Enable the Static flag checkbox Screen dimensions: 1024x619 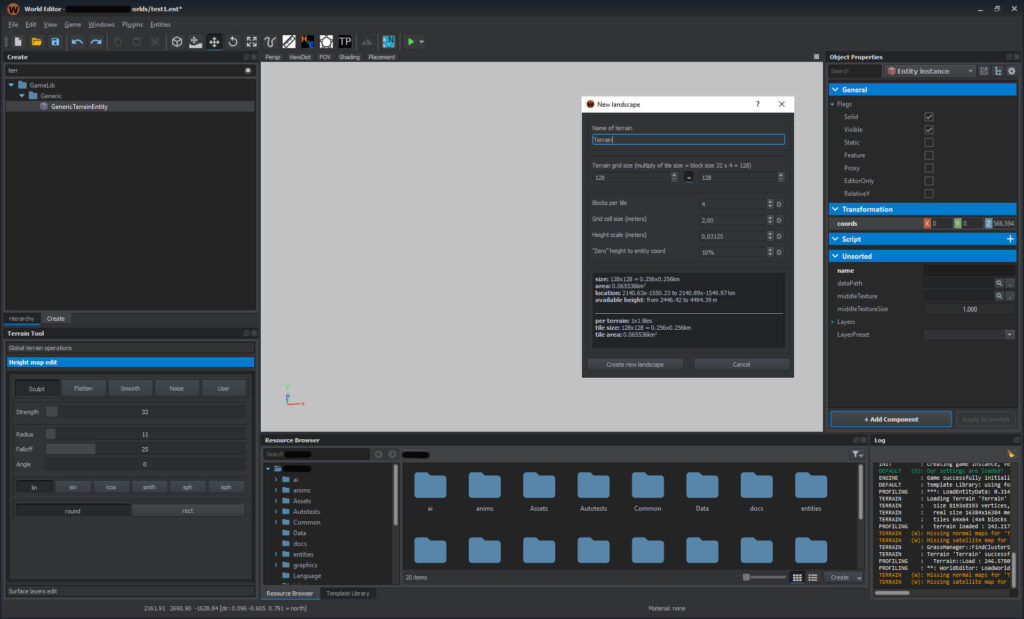pyautogui.click(x=929, y=142)
